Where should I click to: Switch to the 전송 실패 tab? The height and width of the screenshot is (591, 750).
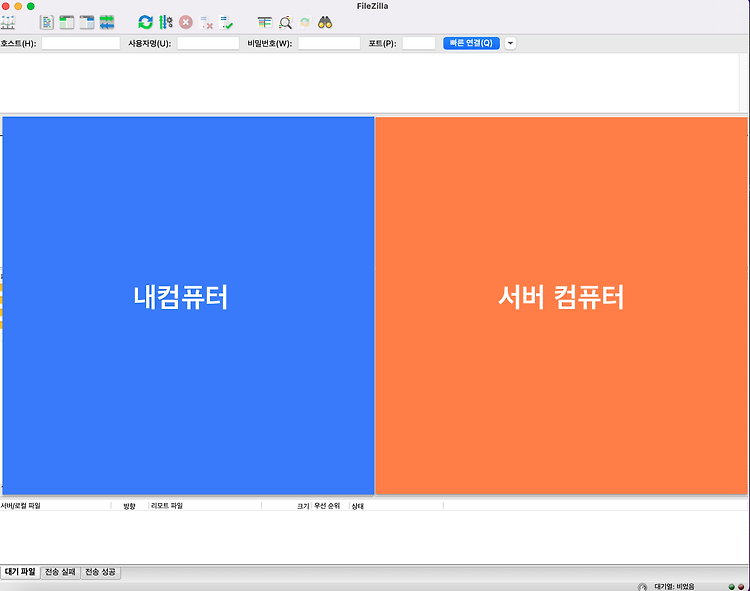60,572
